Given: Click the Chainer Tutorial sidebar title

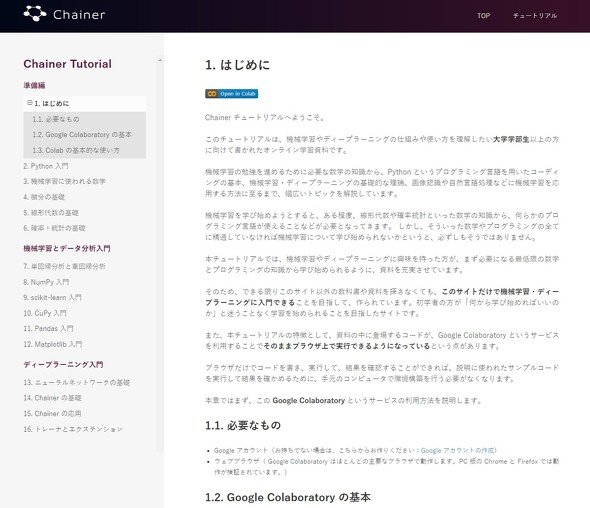Looking at the screenshot, I should pyautogui.click(x=67, y=64).
